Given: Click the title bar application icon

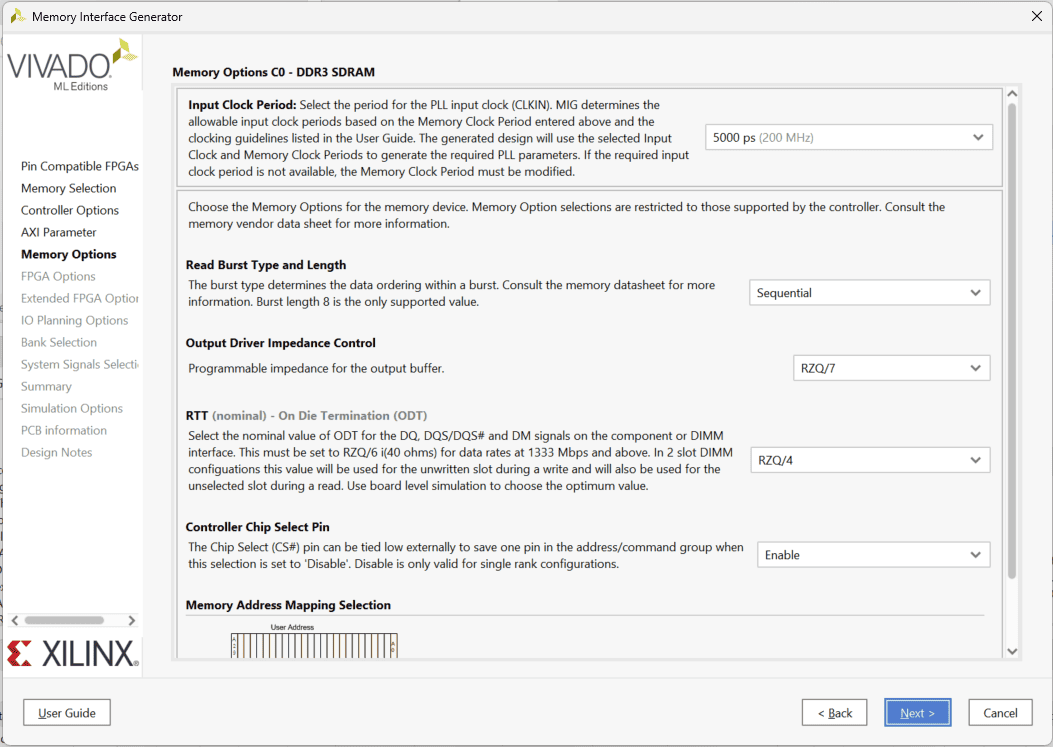Looking at the screenshot, I should point(17,17).
